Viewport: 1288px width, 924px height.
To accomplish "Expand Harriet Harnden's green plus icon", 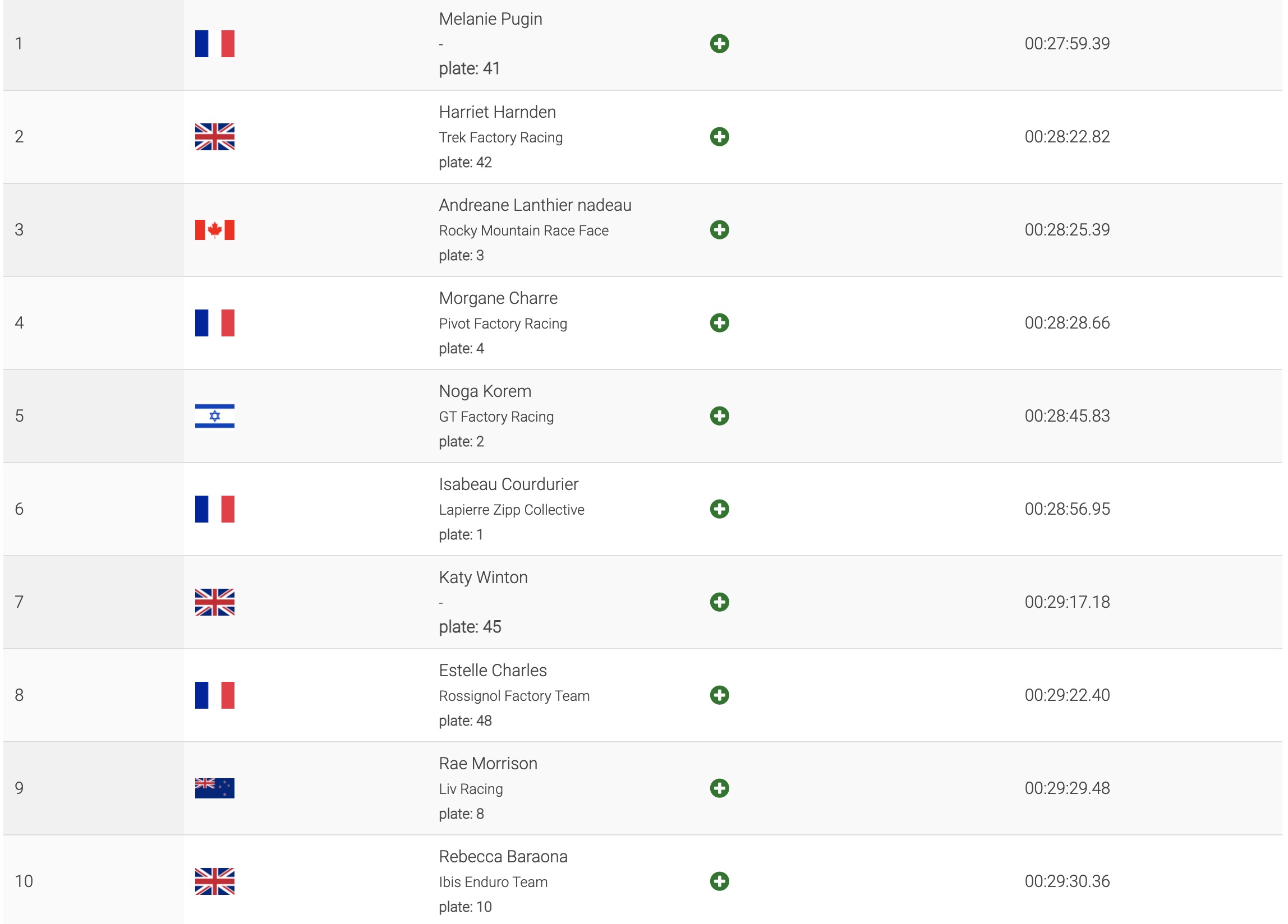I will click(x=719, y=137).
